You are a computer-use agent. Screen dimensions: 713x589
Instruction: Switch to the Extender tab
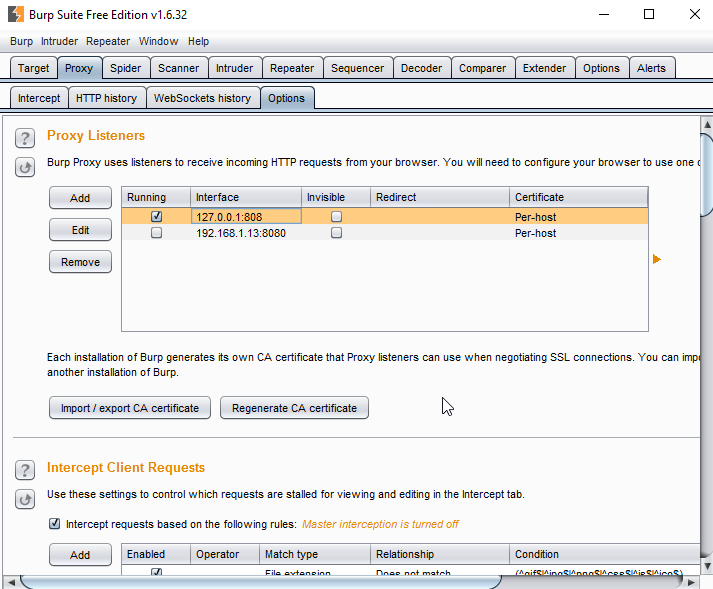pos(544,68)
